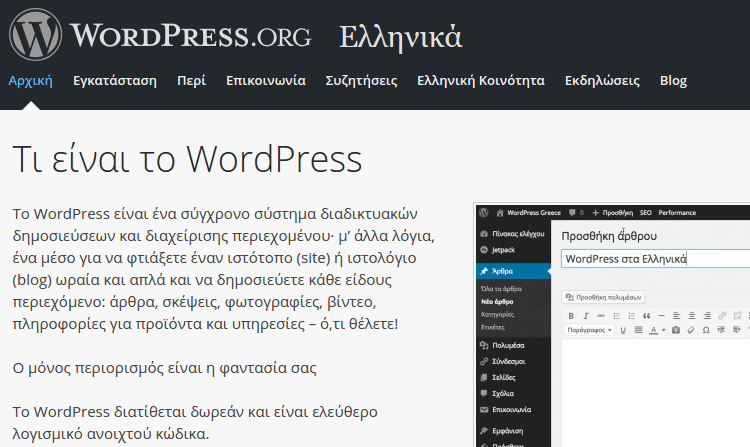
Task: Select Νέο άρθρο submenu item
Action: pos(497,302)
